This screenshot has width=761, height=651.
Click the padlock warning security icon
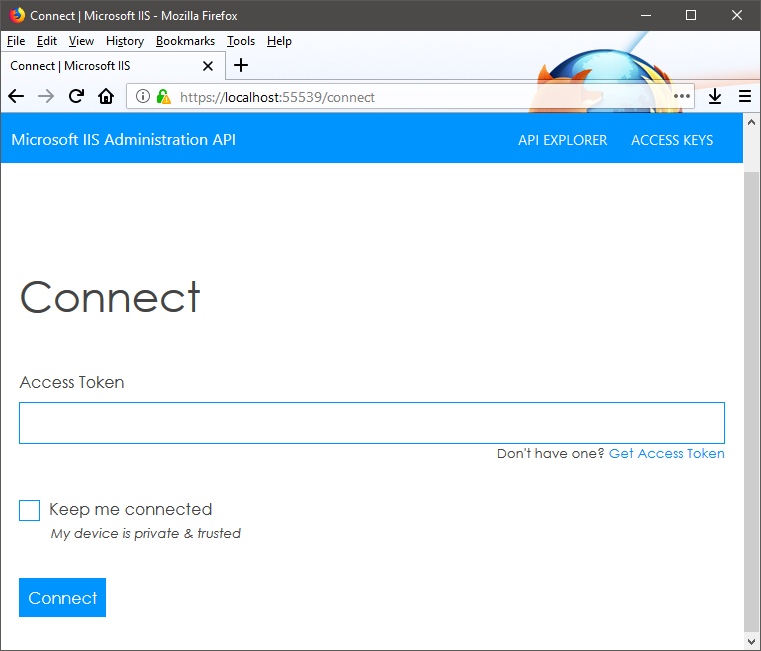[x=163, y=97]
